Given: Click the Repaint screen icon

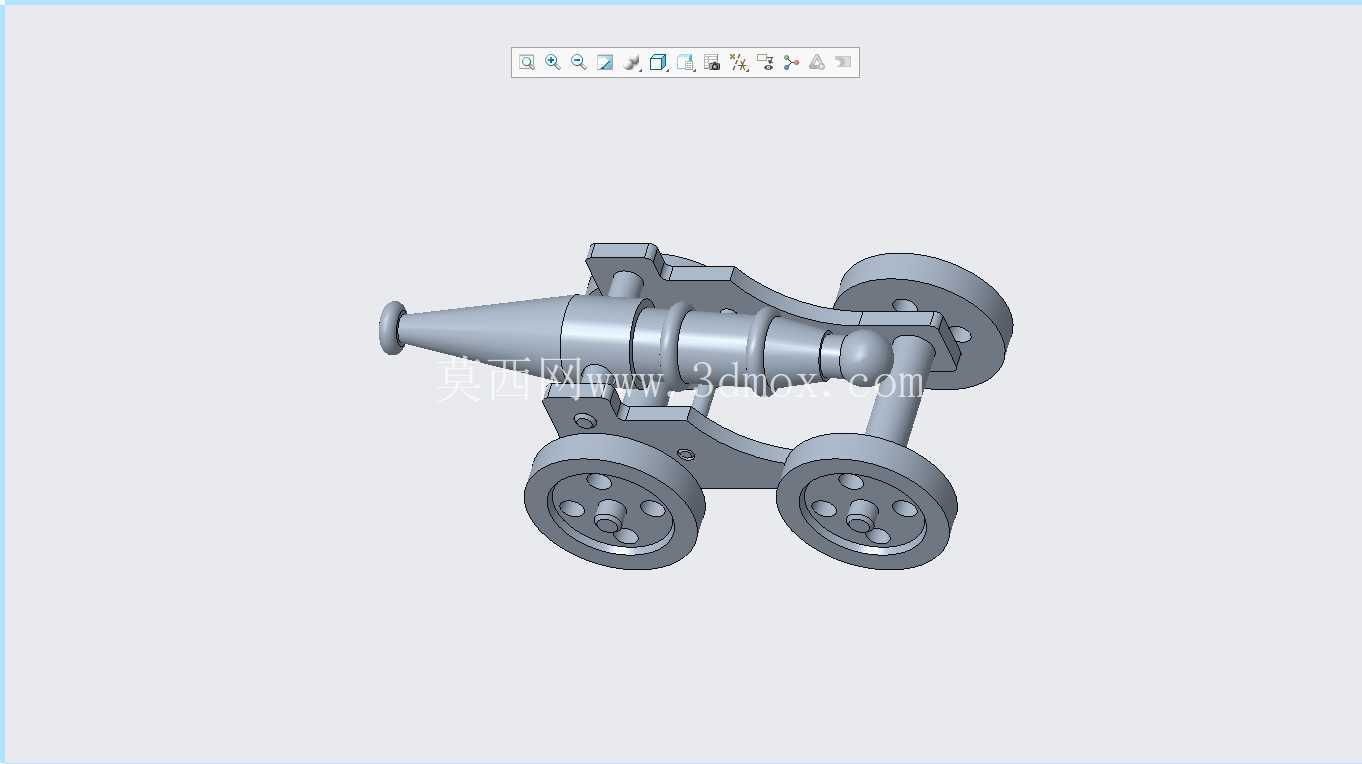Looking at the screenshot, I should [x=605, y=62].
